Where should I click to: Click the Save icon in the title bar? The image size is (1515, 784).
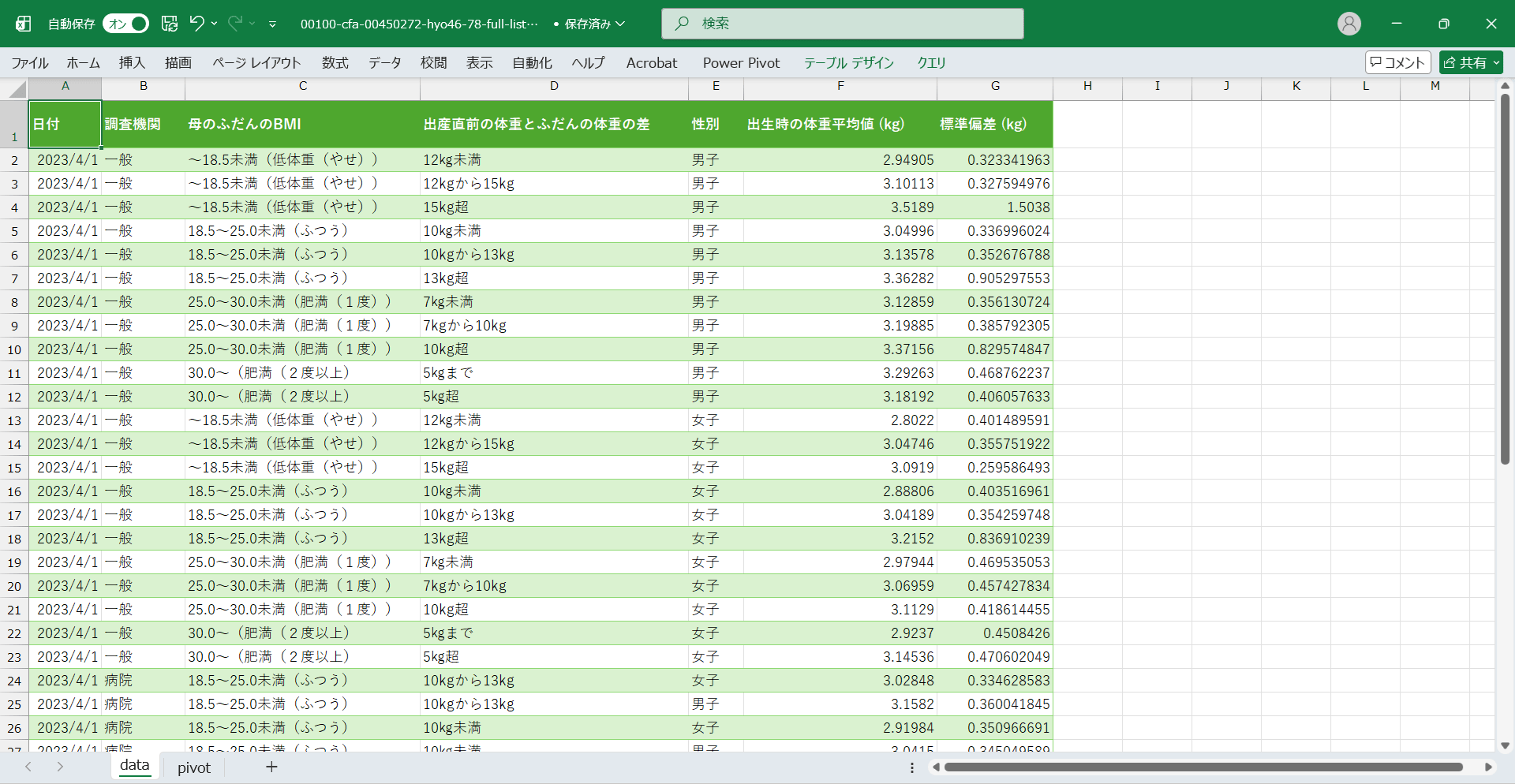point(170,24)
